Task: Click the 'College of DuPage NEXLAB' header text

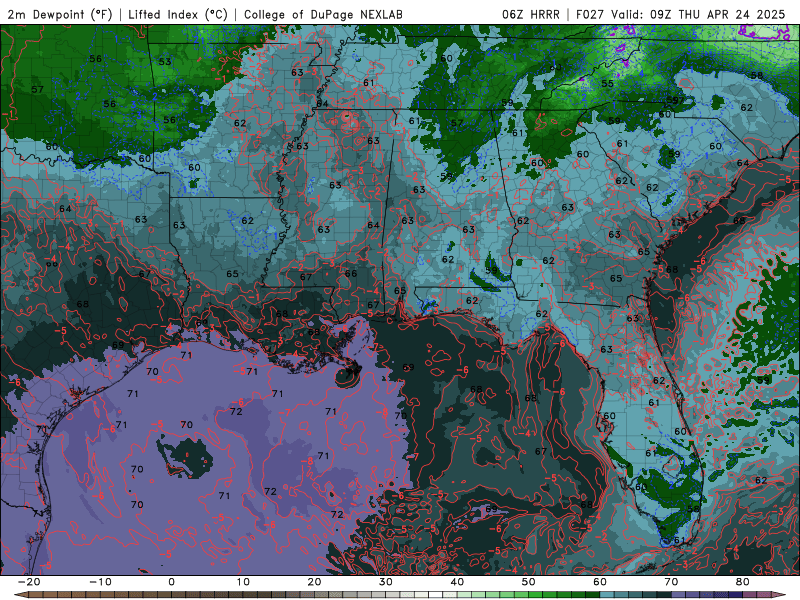Action: pos(323,14)
